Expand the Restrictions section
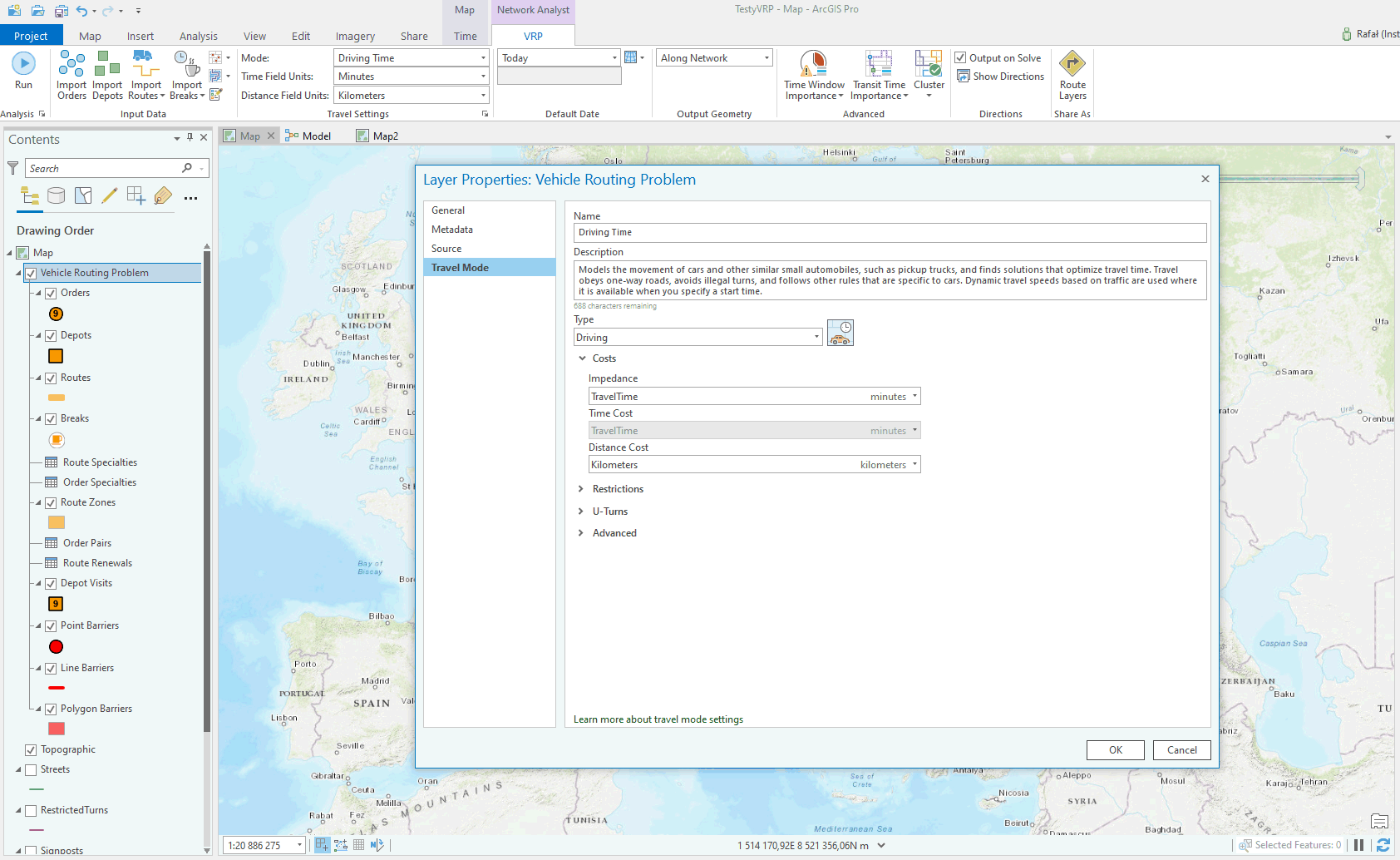 point(581,489)
